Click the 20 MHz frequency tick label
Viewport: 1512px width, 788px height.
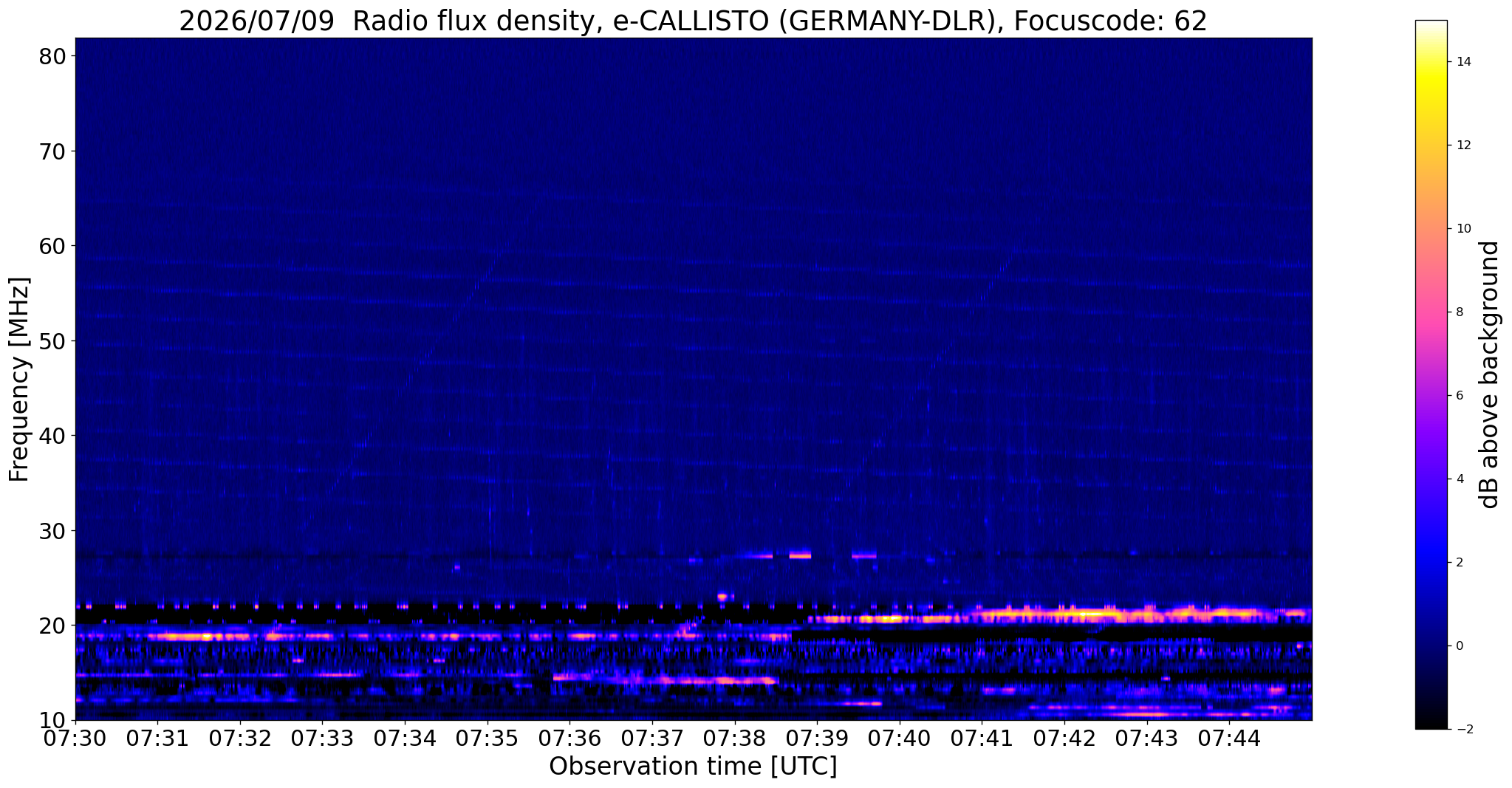point(52,626)
